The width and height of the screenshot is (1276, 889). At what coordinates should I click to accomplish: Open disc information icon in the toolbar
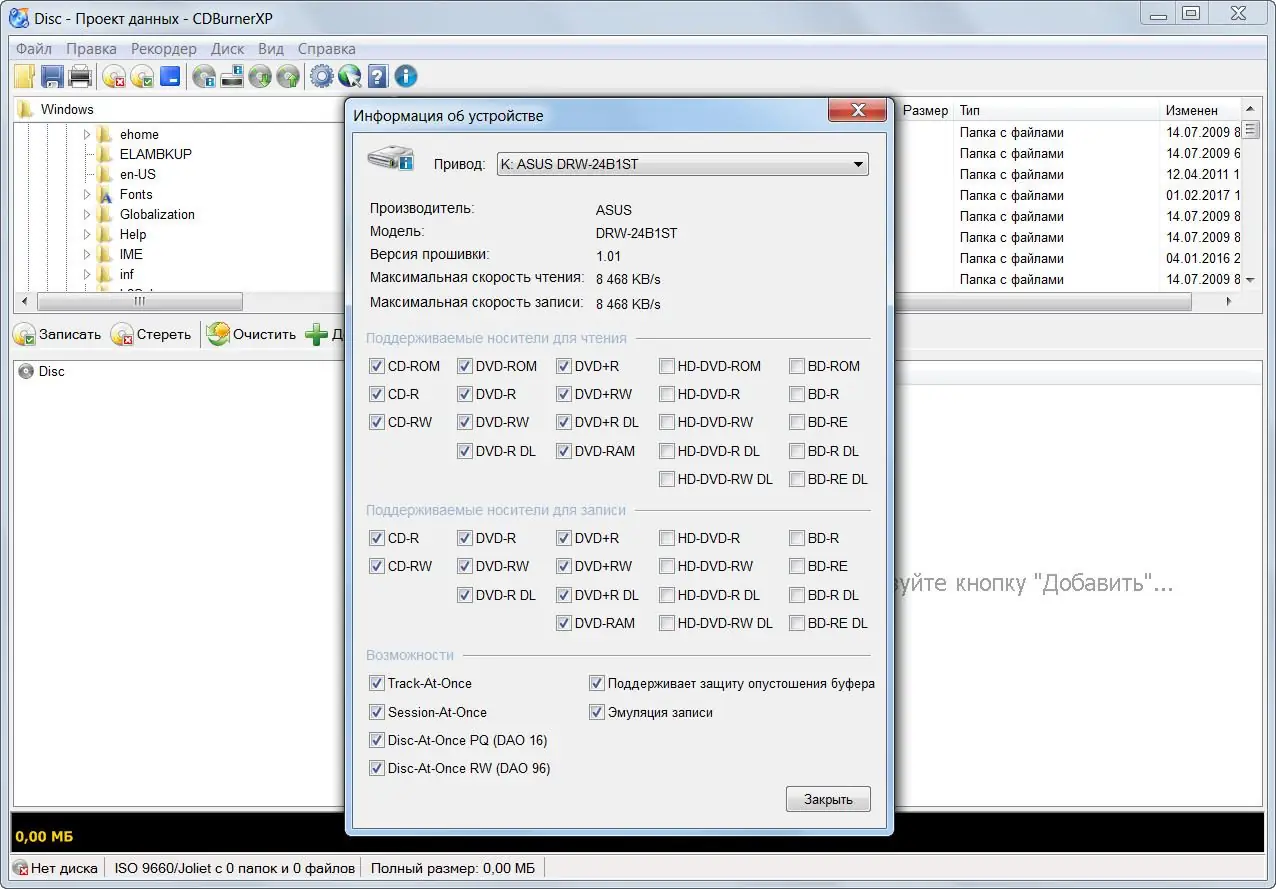pos(206,76)
